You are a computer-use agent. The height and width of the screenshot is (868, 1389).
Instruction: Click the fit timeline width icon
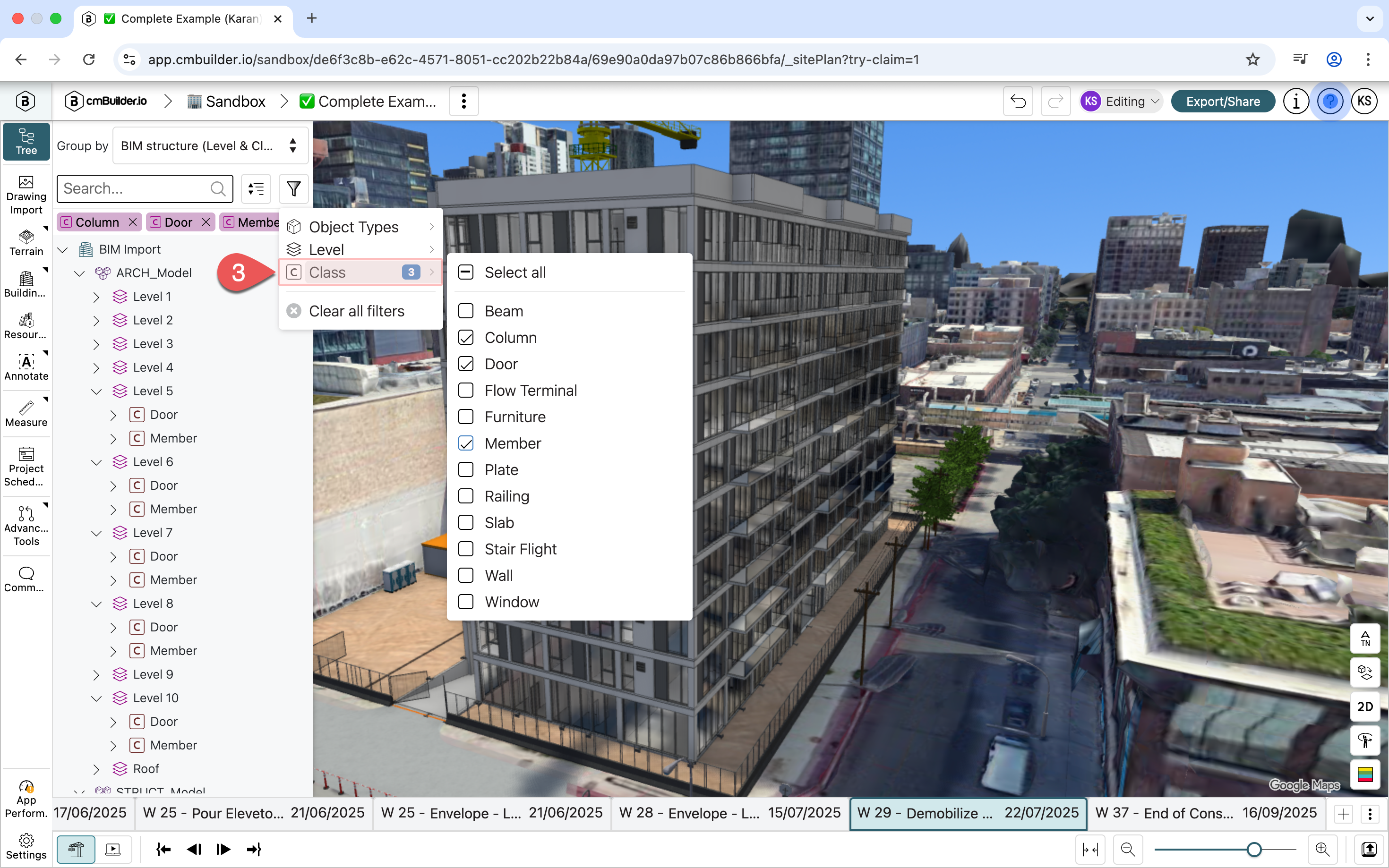(1090, 849)
